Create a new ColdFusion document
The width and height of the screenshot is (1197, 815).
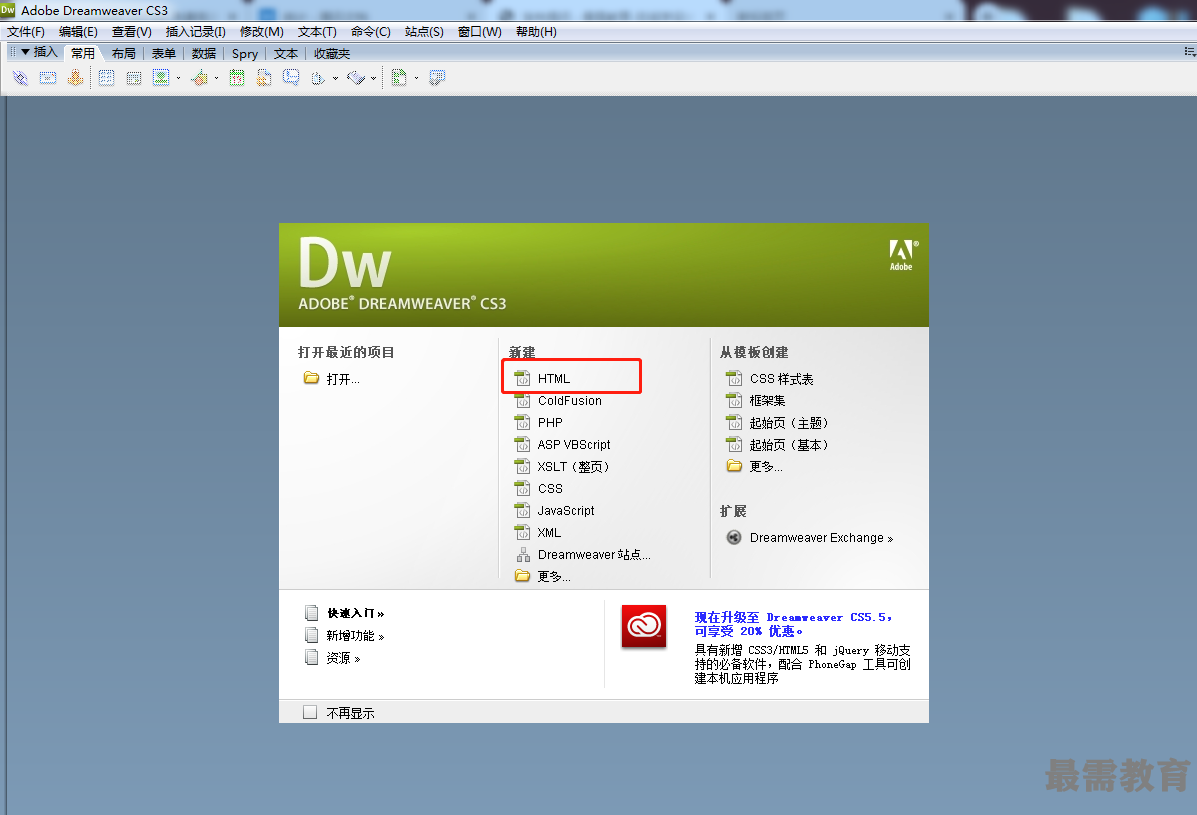(x=569, y=401)
